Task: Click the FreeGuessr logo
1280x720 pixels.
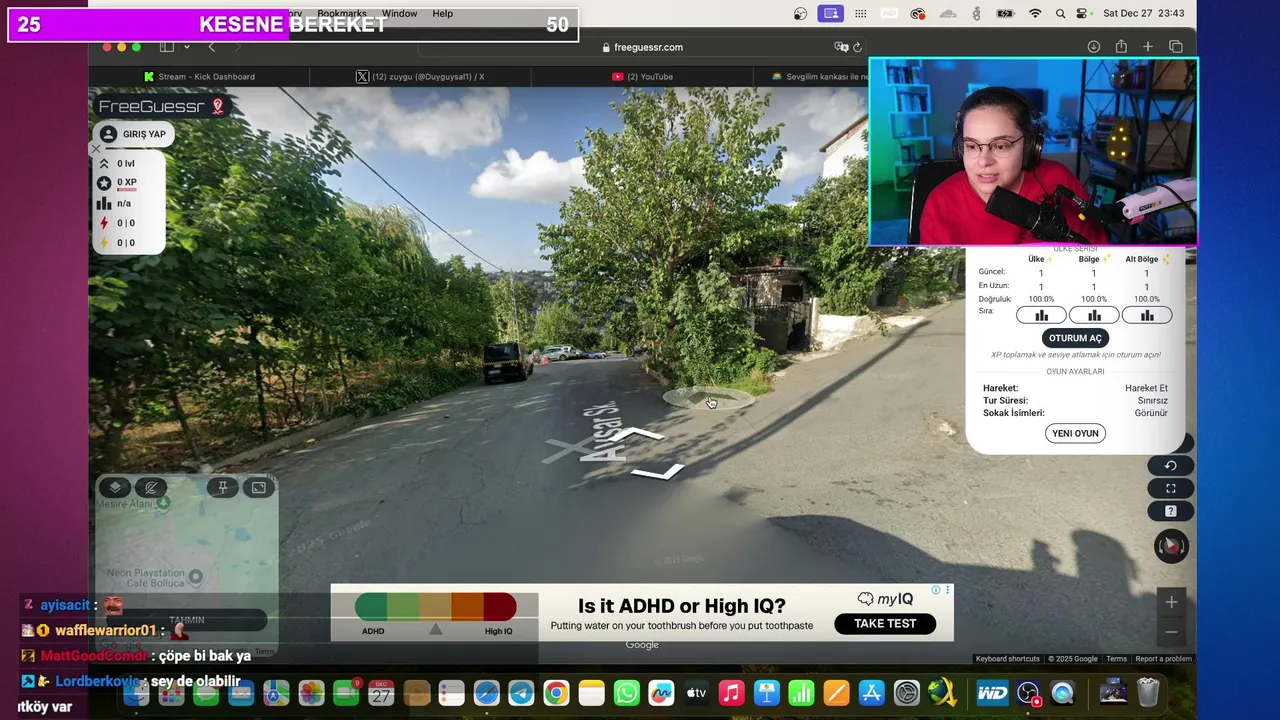Action: pyautogui.click(x=161, y=106)
